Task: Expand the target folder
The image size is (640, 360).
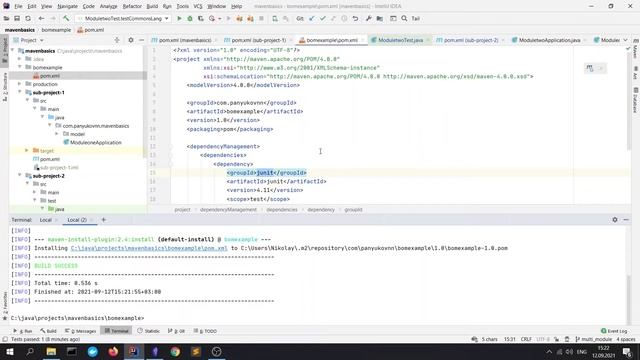Action: (x=27, y=151)
